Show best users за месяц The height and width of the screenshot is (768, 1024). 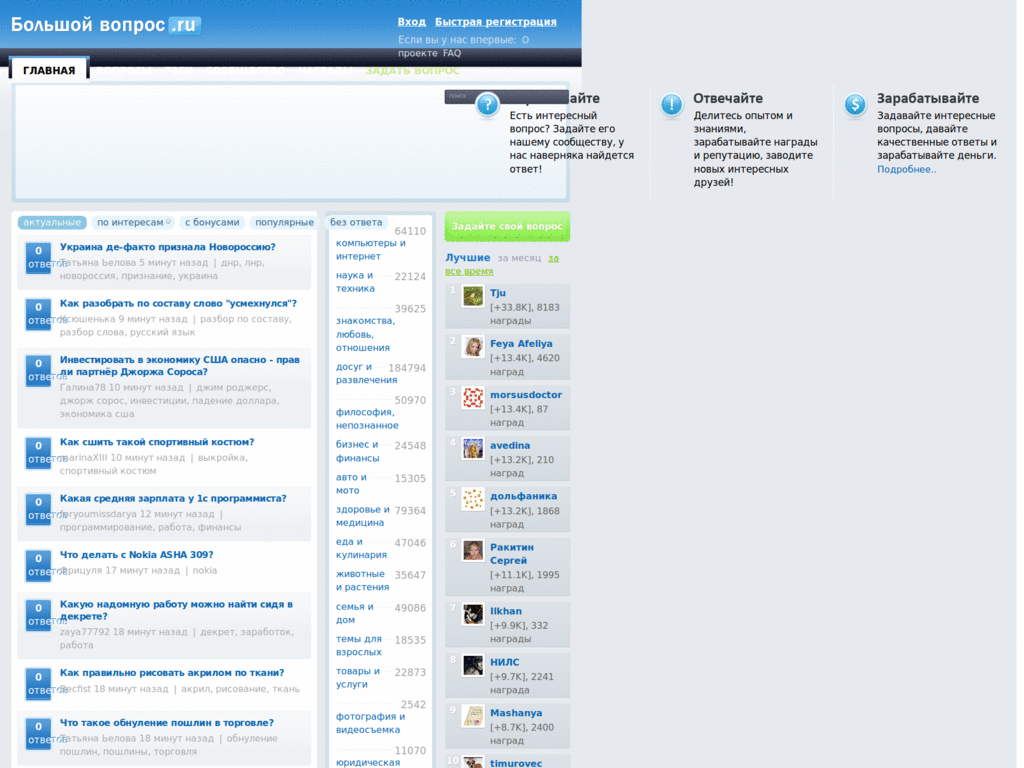coord(519,259)
